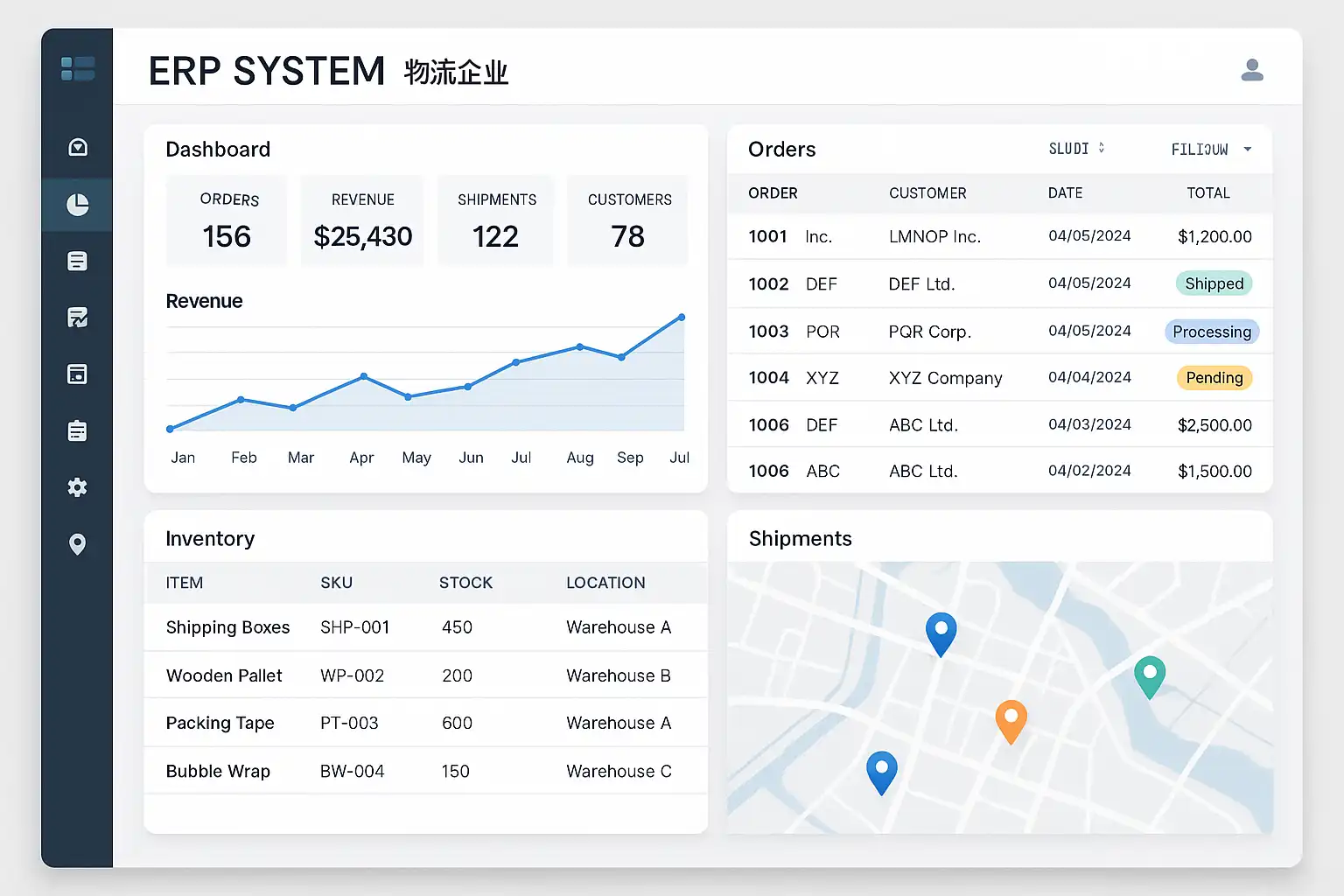Screen dimensions: 1344x896
Task: Click the chart report sidebar icon
Action: [x=78, y=318]
